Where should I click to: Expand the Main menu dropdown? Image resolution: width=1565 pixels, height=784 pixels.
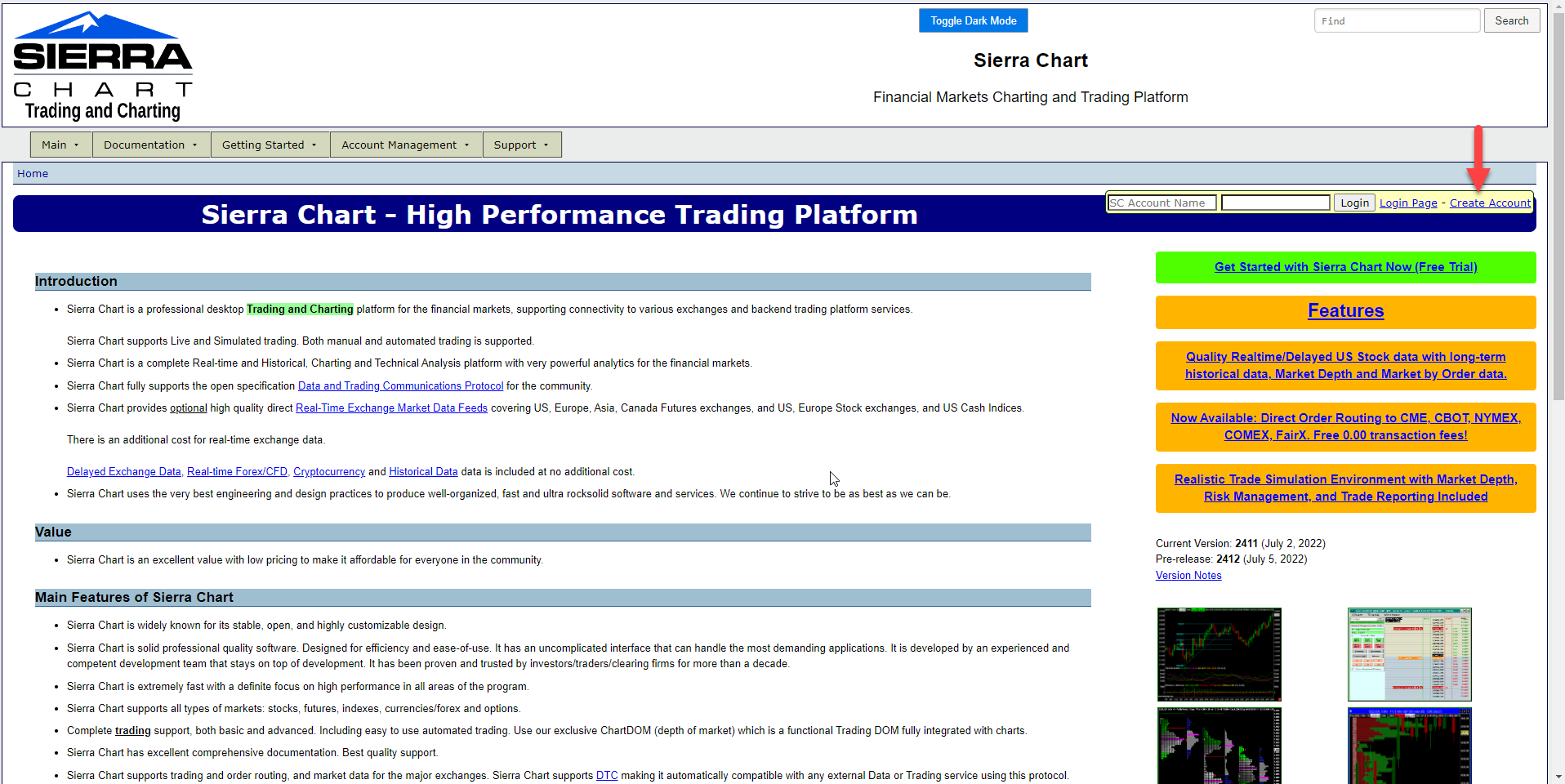pos(60,145)
